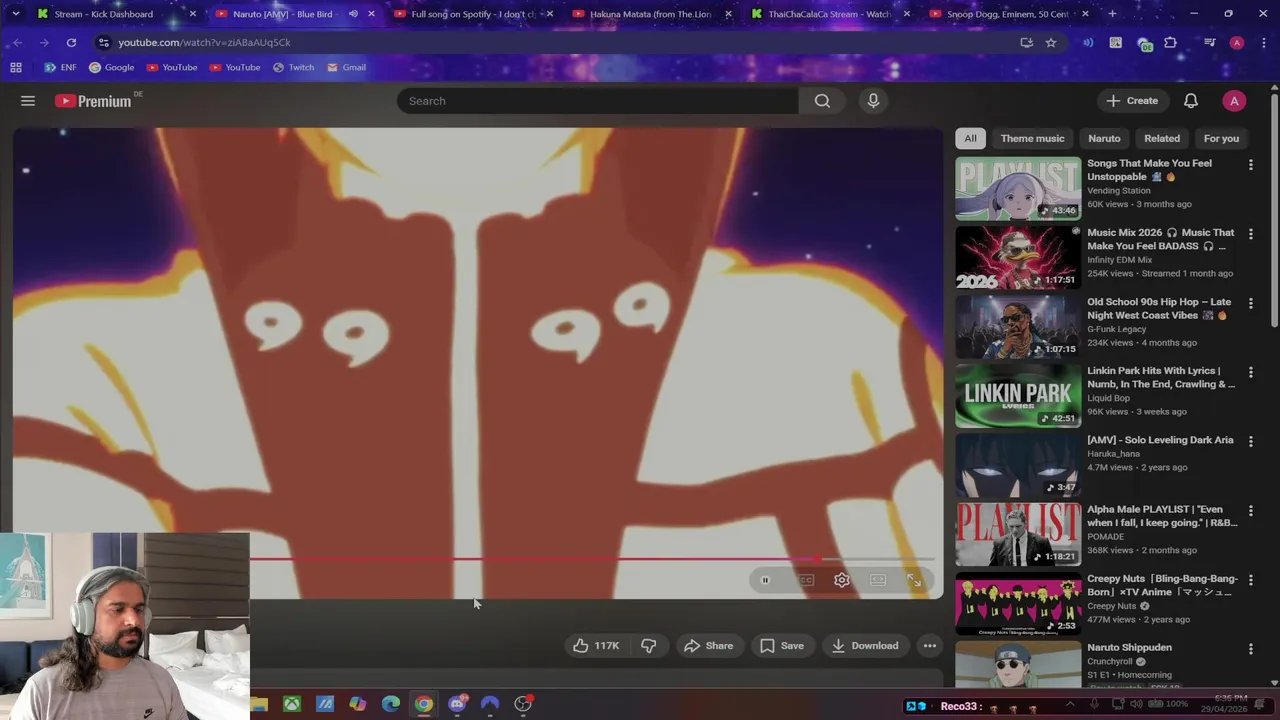Open options for Songs That Make You Feel Unstoppable
1280x720 pixels.
(x=1250, y=164)
